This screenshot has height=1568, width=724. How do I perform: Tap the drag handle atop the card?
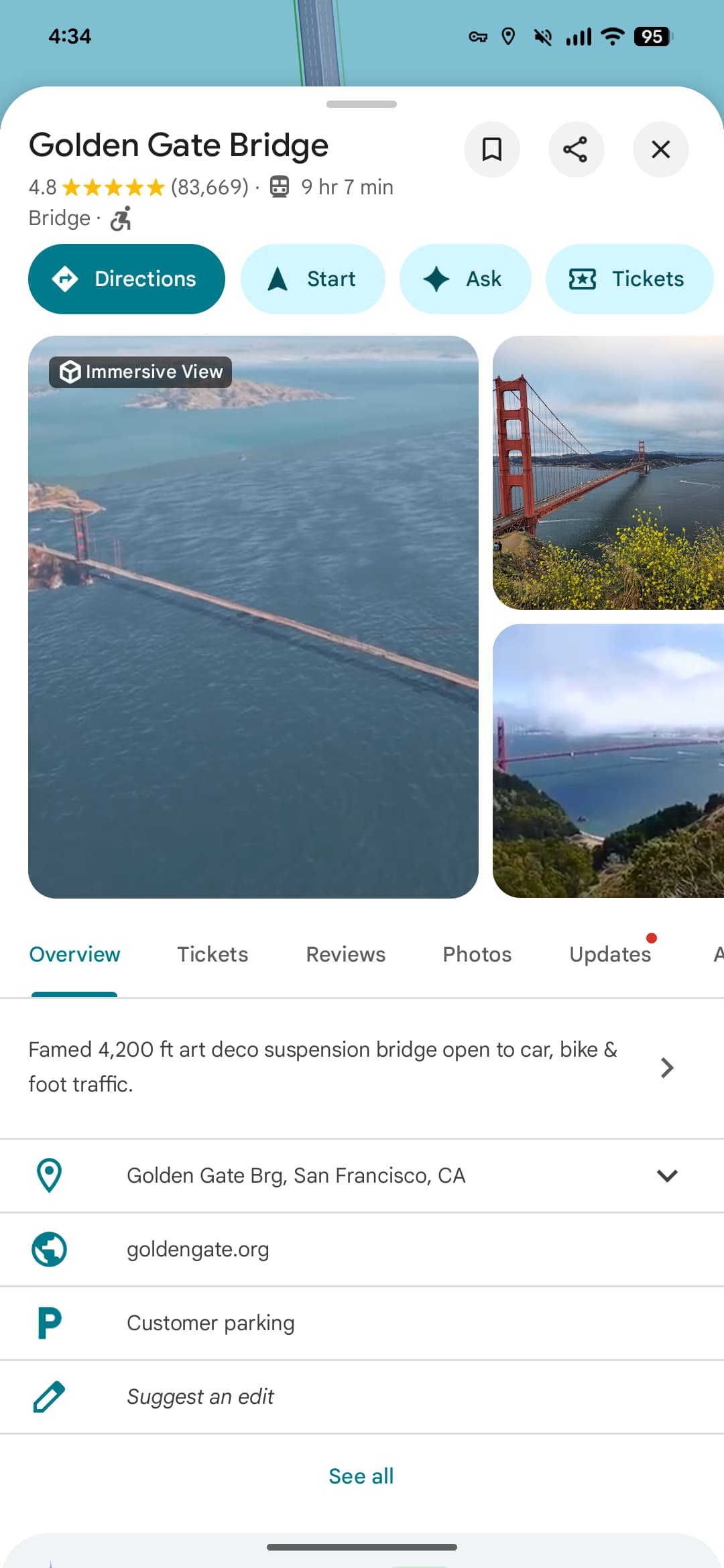[x=361, y=105]
